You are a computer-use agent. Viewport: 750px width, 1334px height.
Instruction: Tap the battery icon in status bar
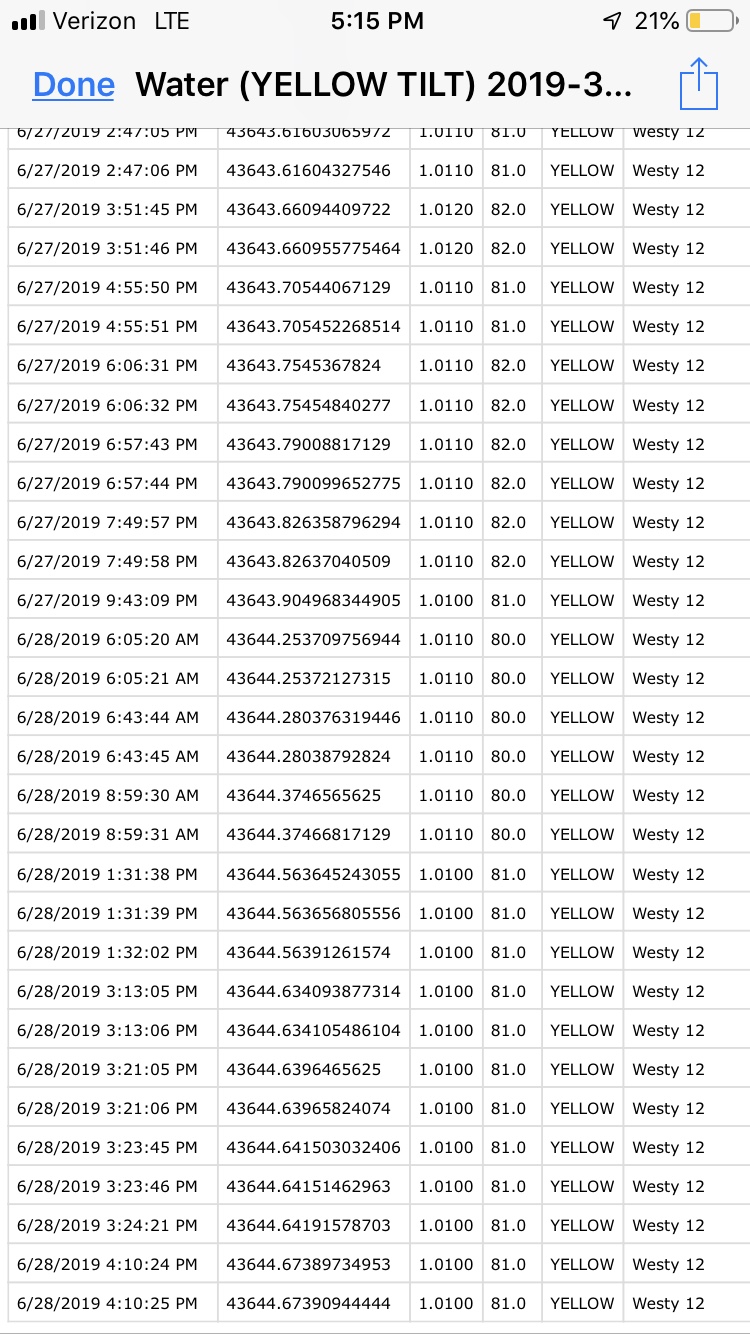click(x=709, y=21)
